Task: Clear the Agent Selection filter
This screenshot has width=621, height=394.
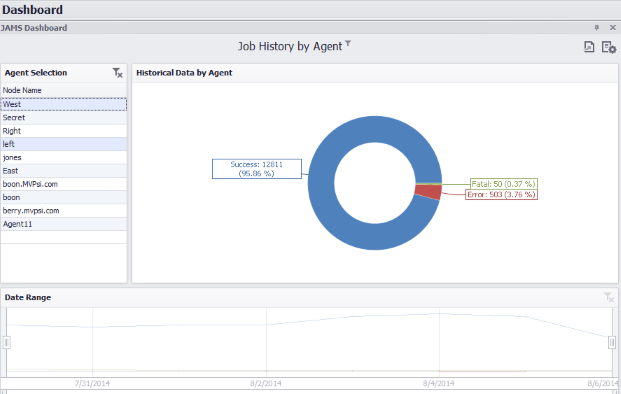Action: point(117,72)
